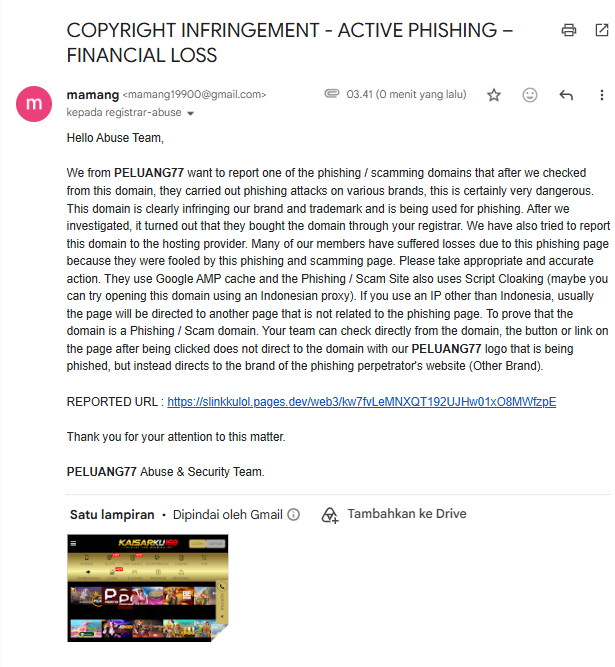
Task: Click the 'kepada registrar-abuse' recipient text
Action: [x=124, y=113]
